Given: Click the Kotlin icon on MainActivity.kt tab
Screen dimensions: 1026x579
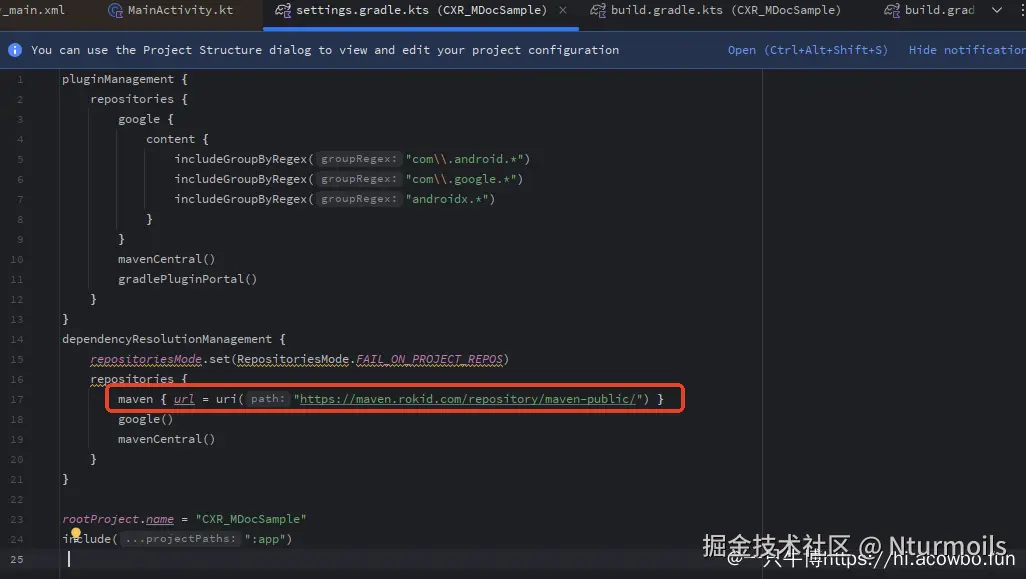Looking at the screenshot, I should click(115, 10).
